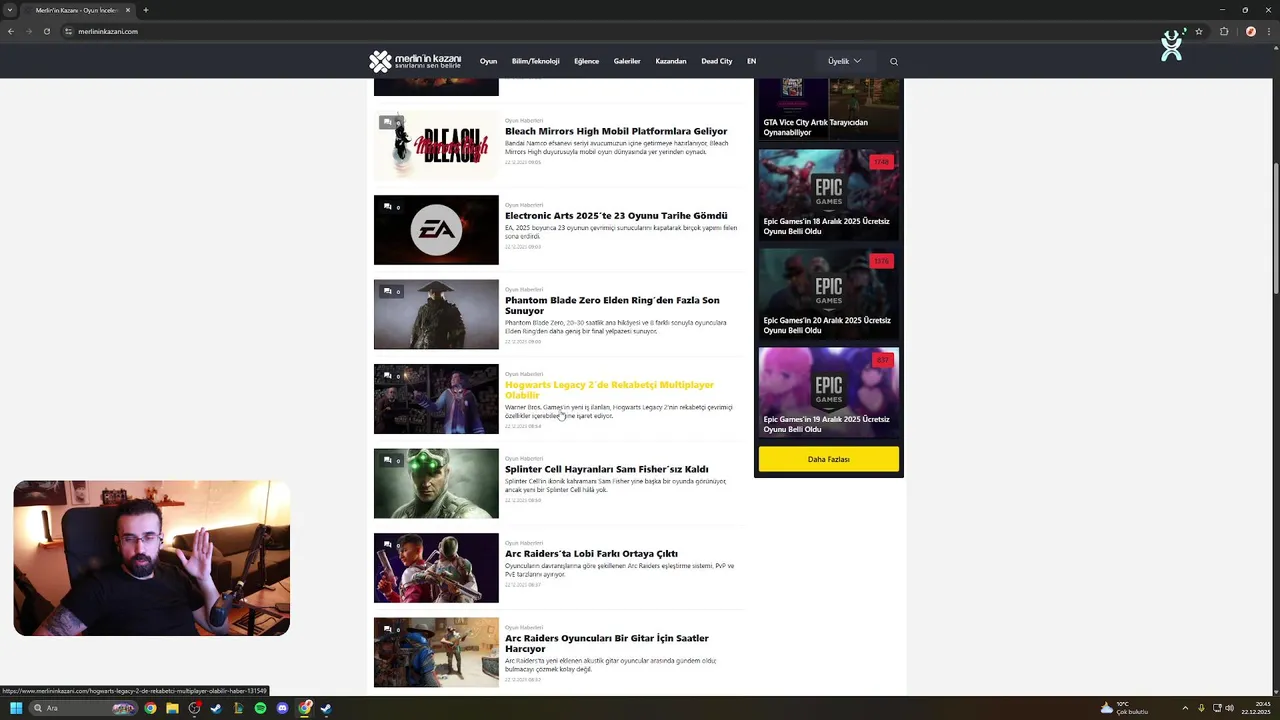Open a new browser tab with plus
Viewport: 1280px width, 720px height.
(x=146, y=10)
